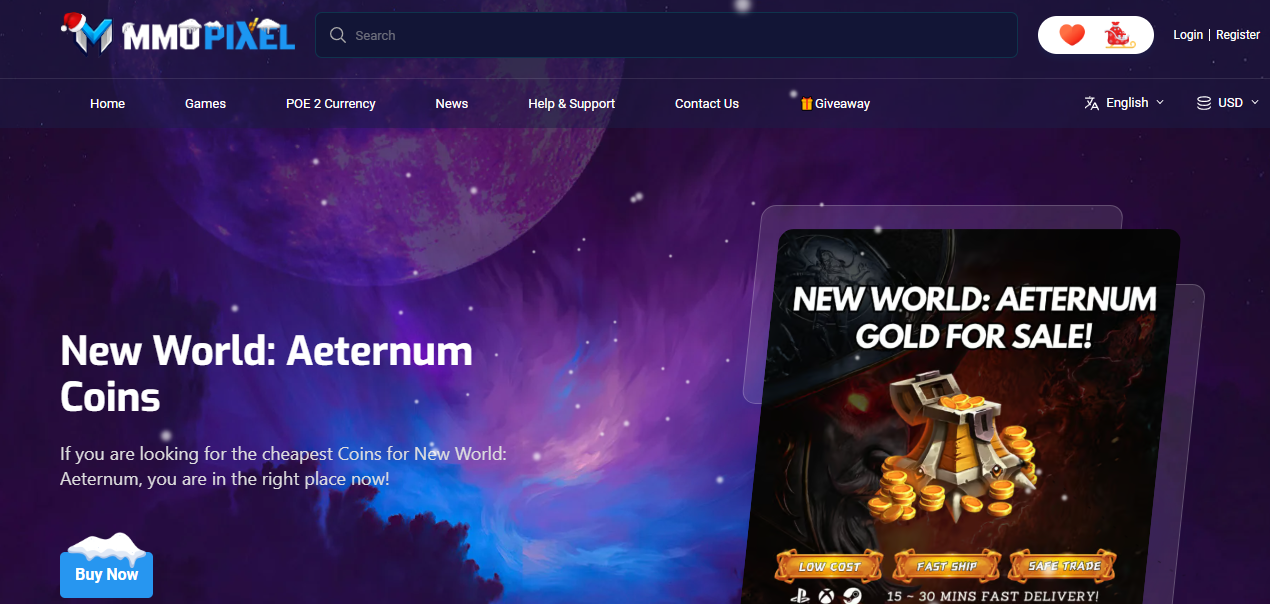
Task: Open the USD currency dropdown
Action: coord(1228,103)
